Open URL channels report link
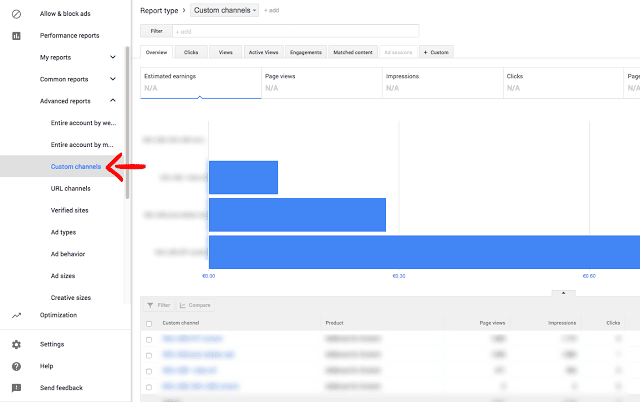 [x=71, y=189]
